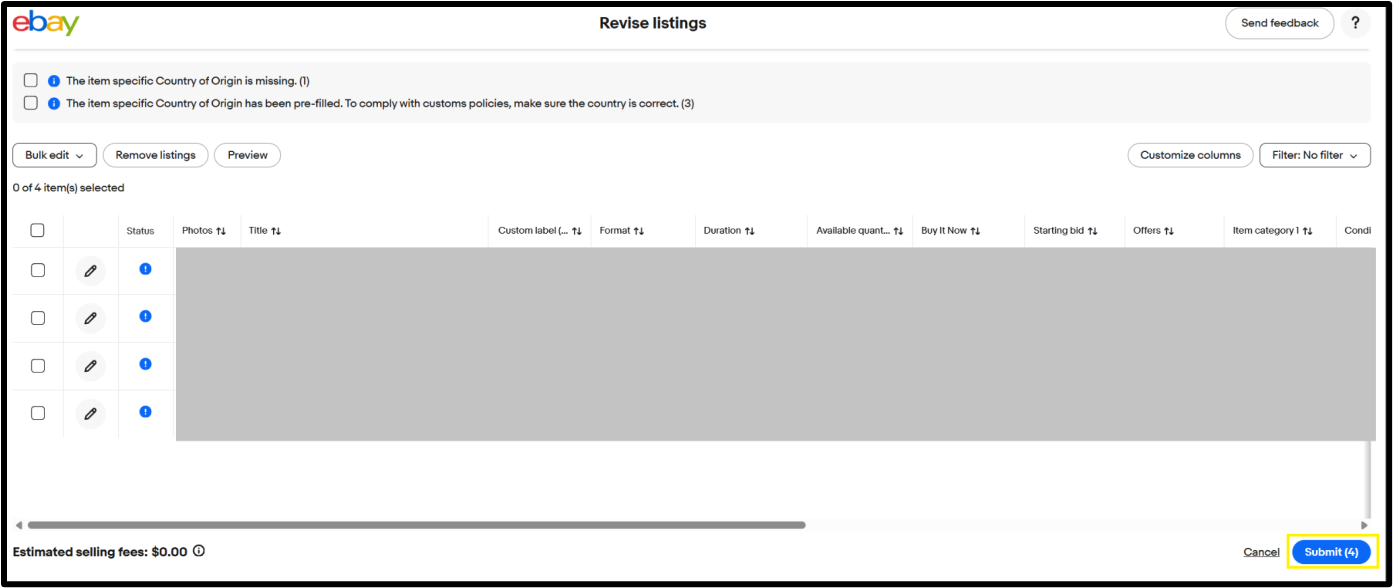
Task: Submit the 4 revised listings
Action: (1331, 552)
